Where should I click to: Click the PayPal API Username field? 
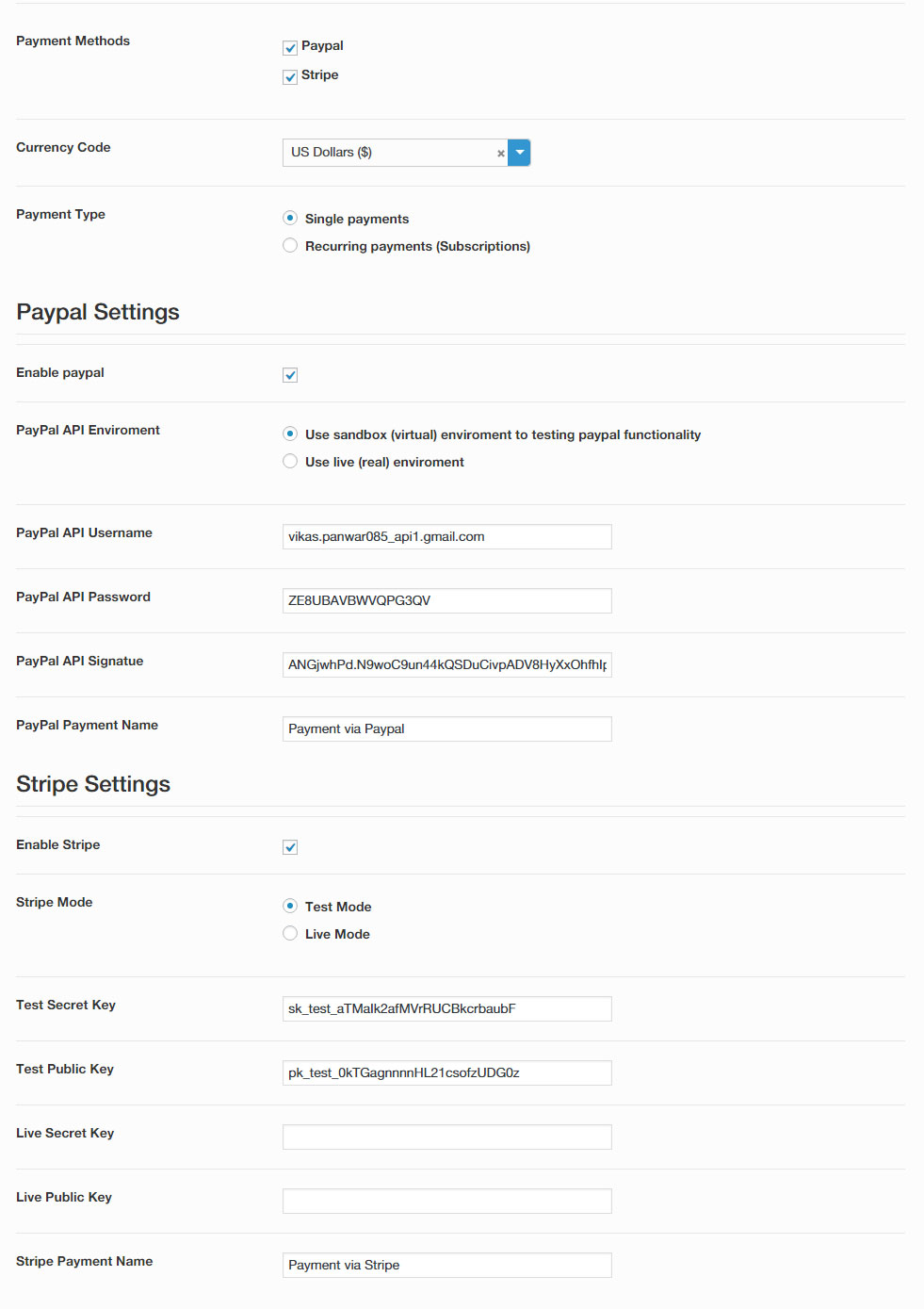(446, 536)
